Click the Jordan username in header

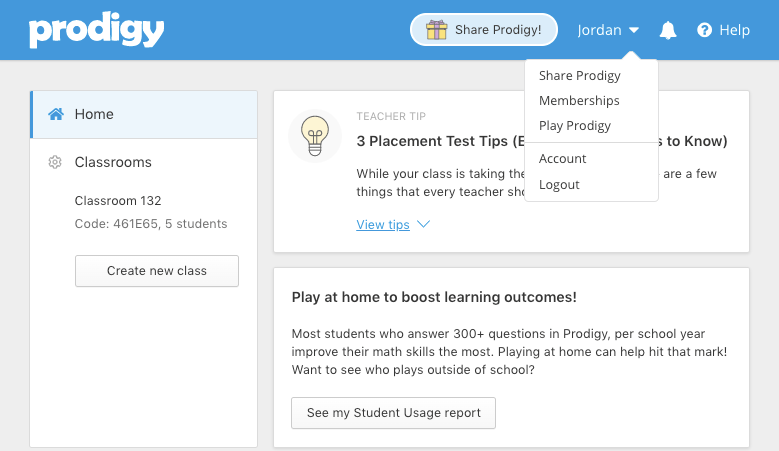pos(599,30)
